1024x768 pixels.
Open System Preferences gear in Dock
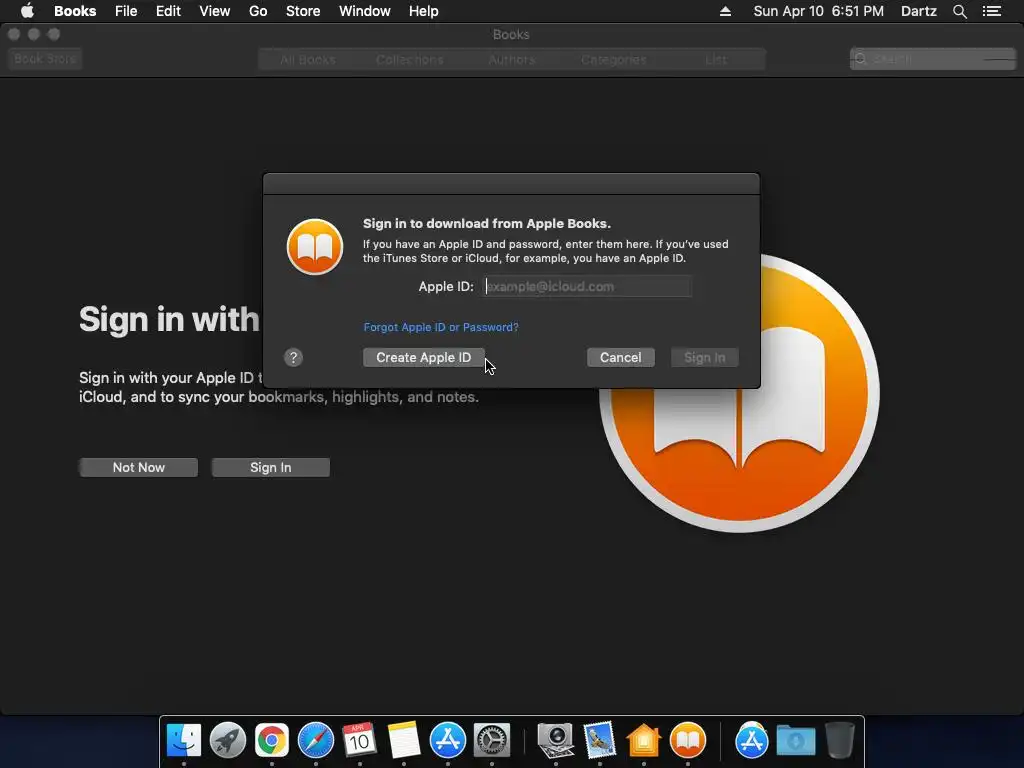pyautogui.click(x=491, y=740)
